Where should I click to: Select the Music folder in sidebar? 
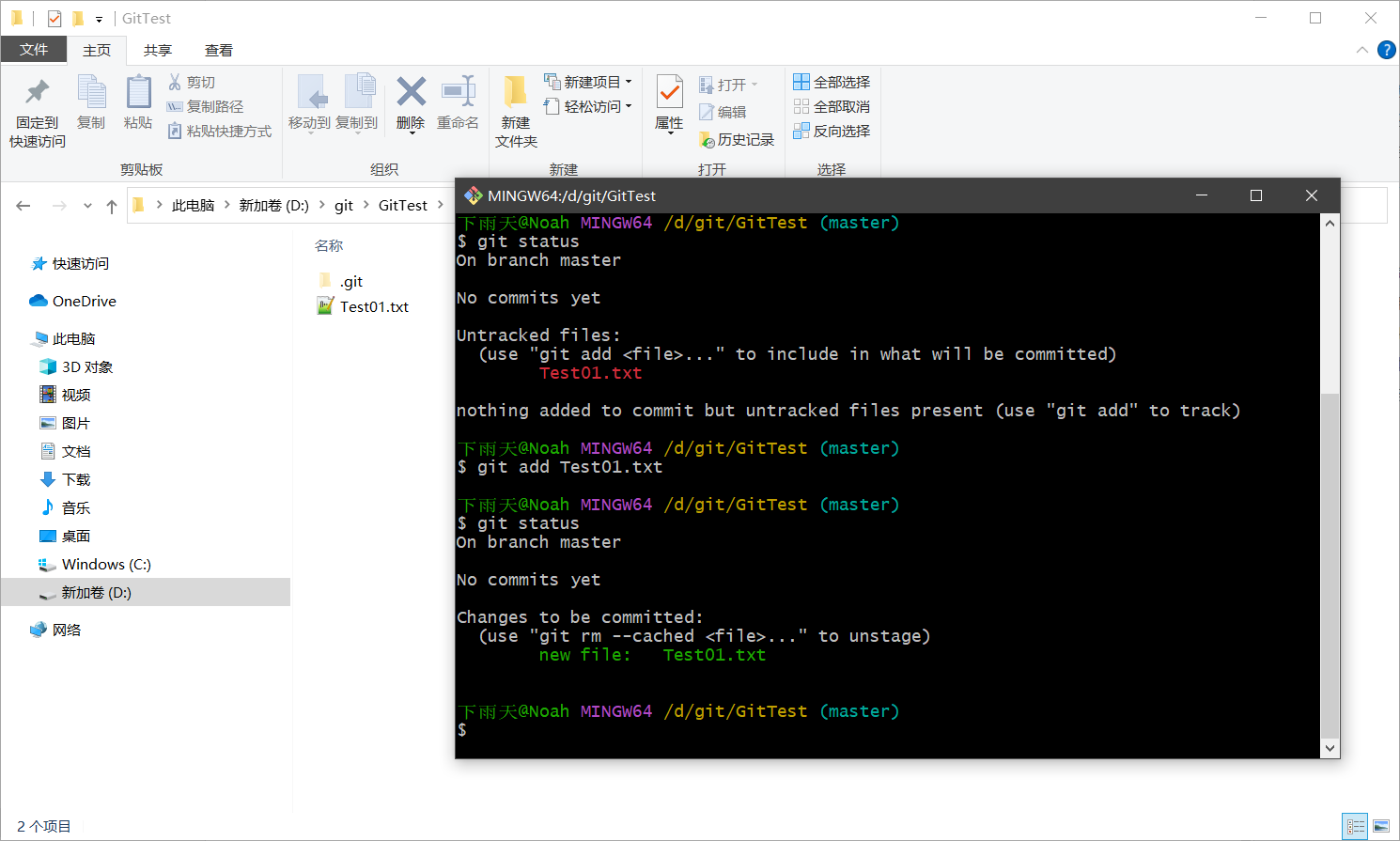point(66,507)
